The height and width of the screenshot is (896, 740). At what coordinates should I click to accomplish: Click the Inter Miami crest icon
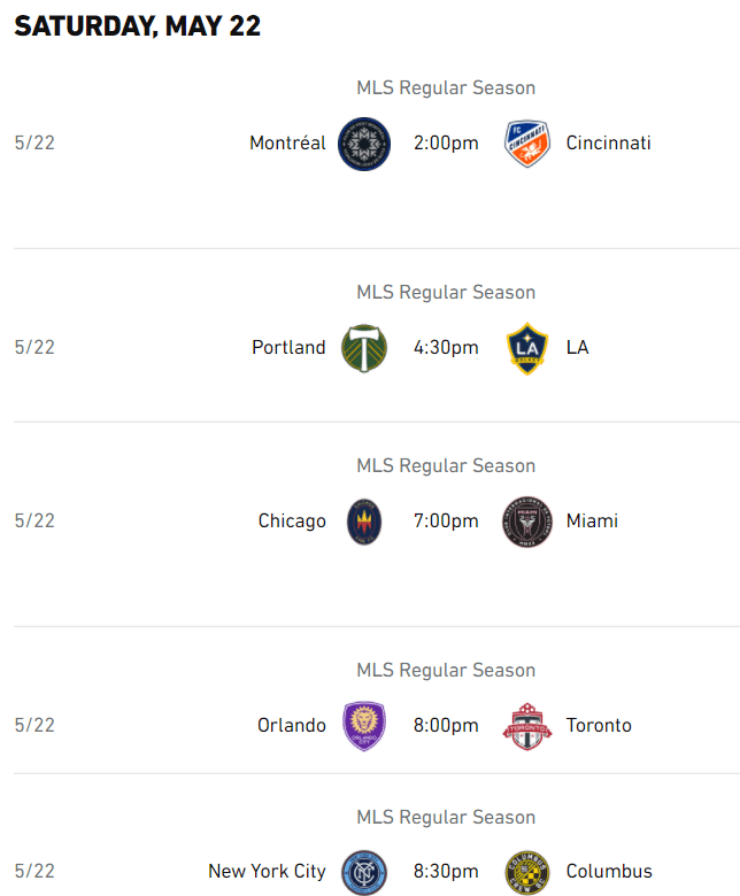pyautogui.click(x=527, y=521)
